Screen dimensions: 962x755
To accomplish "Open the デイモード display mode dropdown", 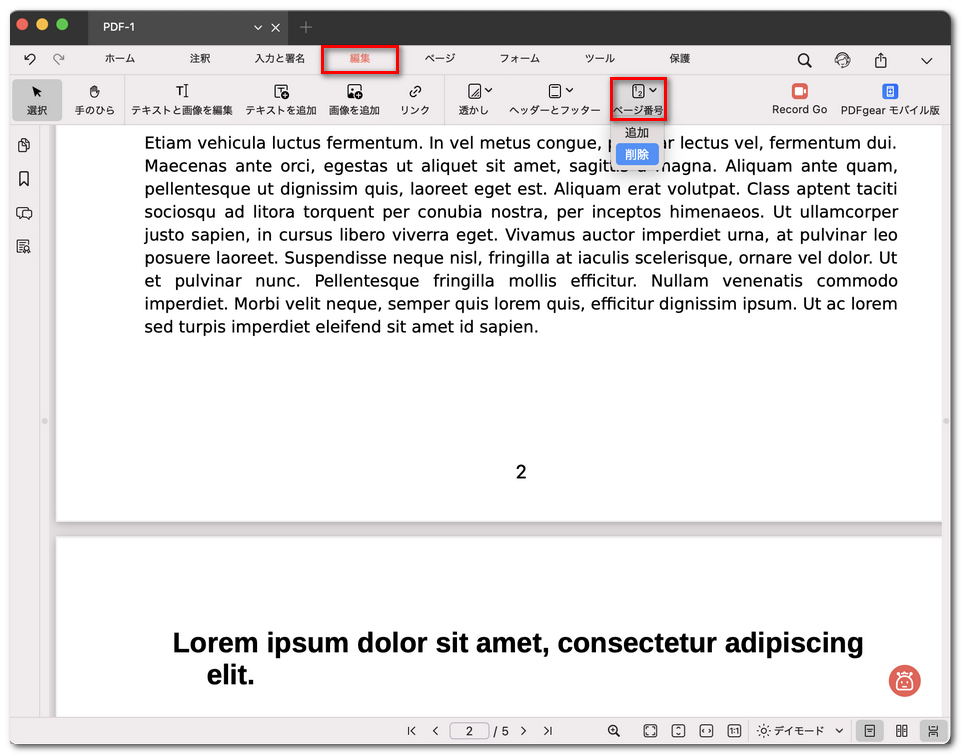I will [x=799, y=731].
